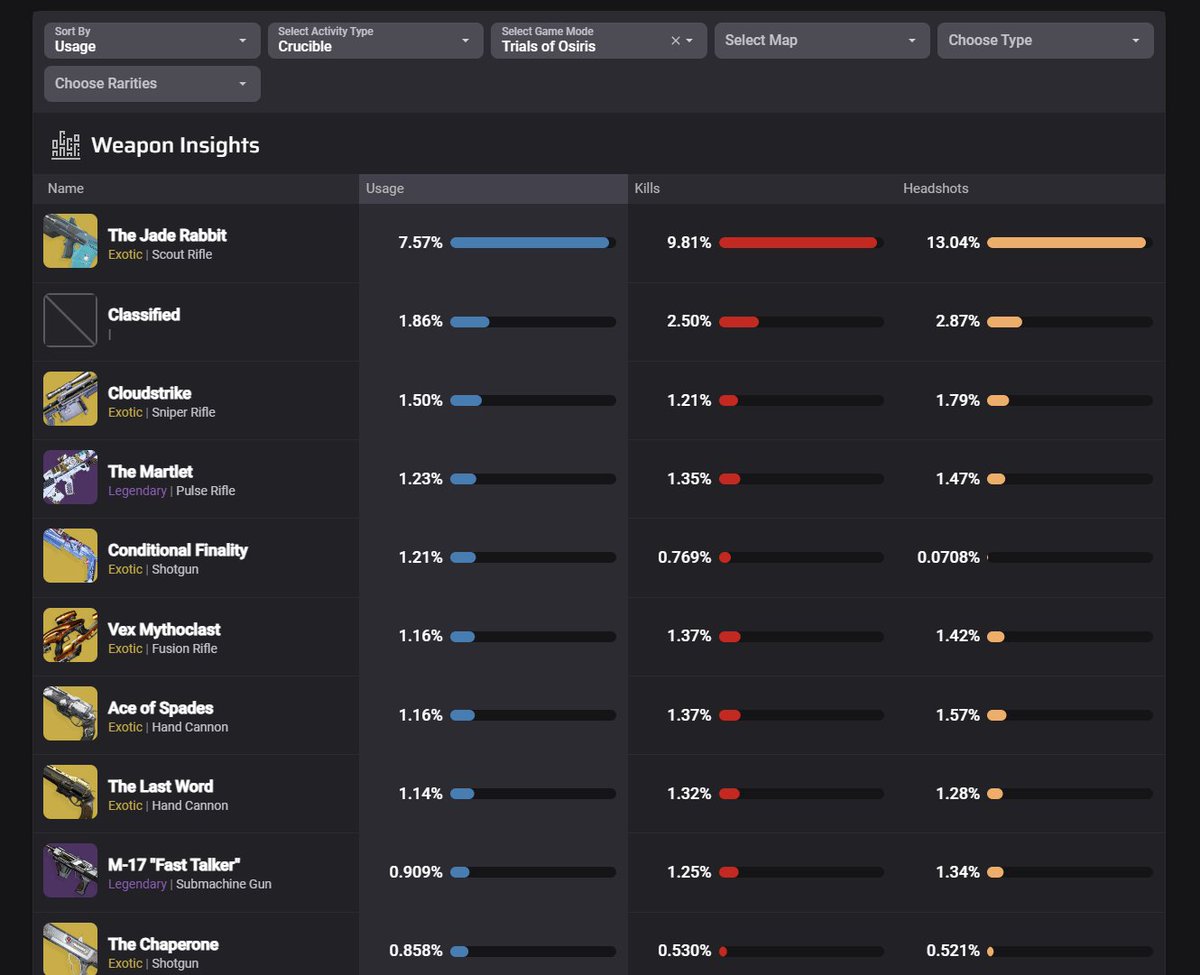Open The Last Word name link

click(x=160, y=786)
